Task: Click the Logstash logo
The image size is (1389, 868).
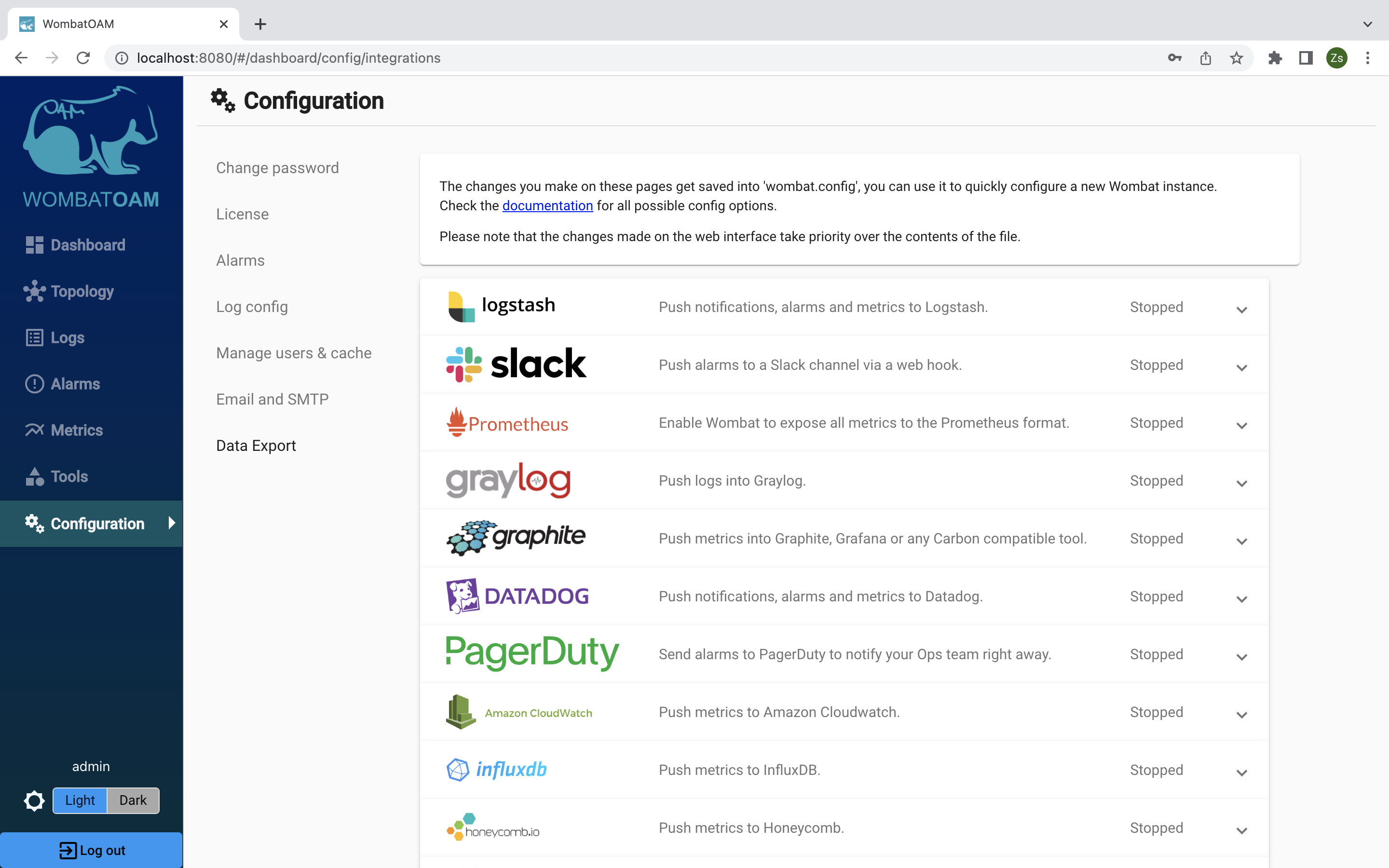Action: 501,307
